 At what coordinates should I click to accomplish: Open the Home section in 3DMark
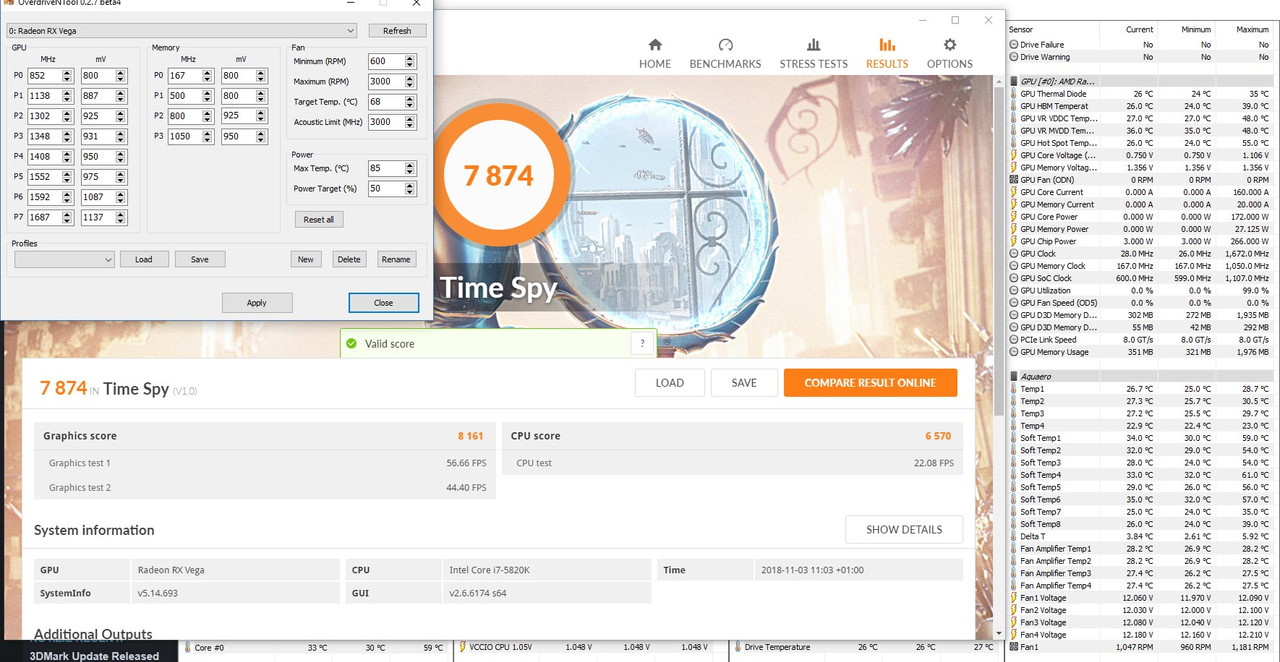pyautogui.click(x=655, y=54)
